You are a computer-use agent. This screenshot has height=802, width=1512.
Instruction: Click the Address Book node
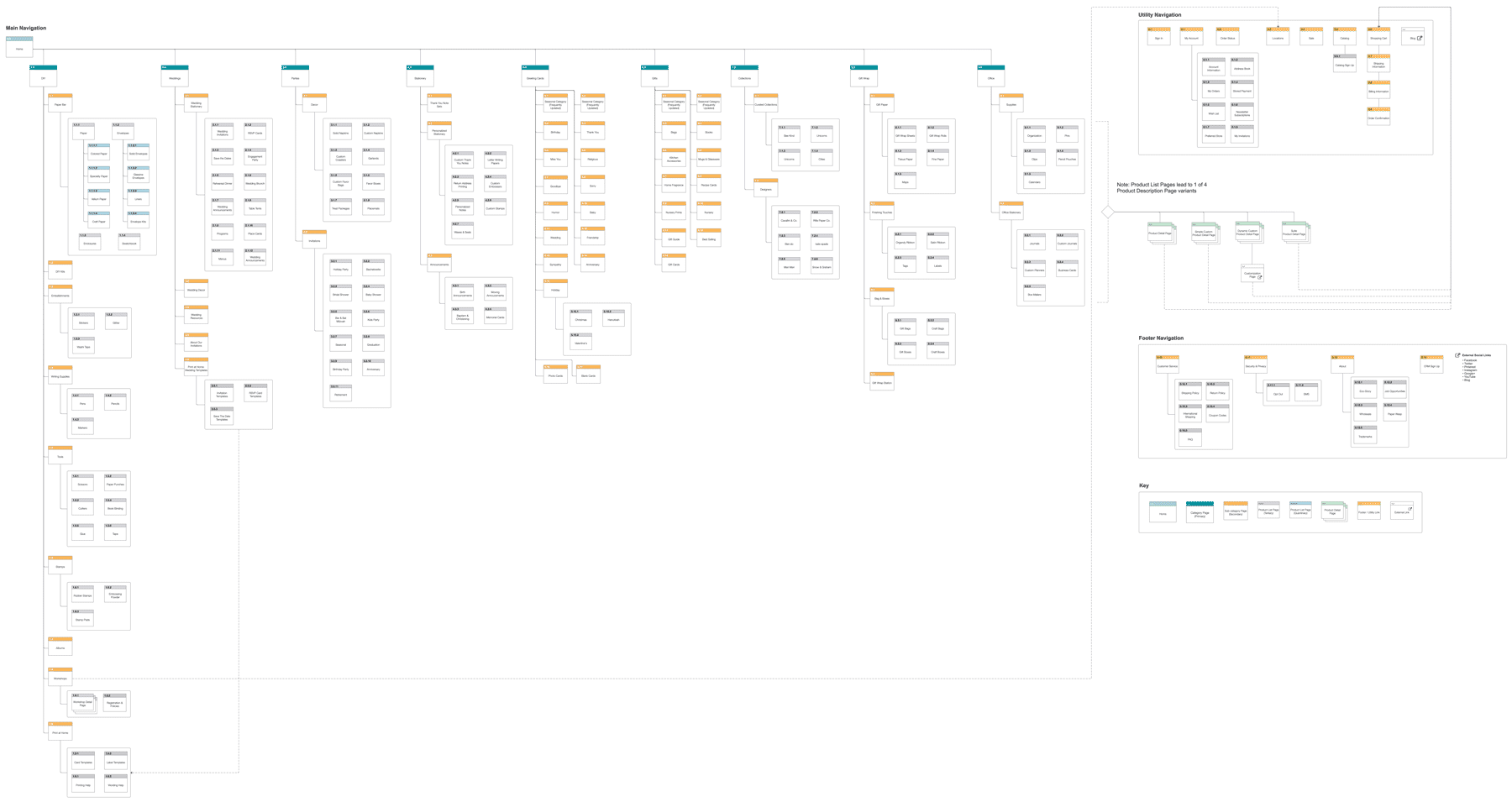1242,67
